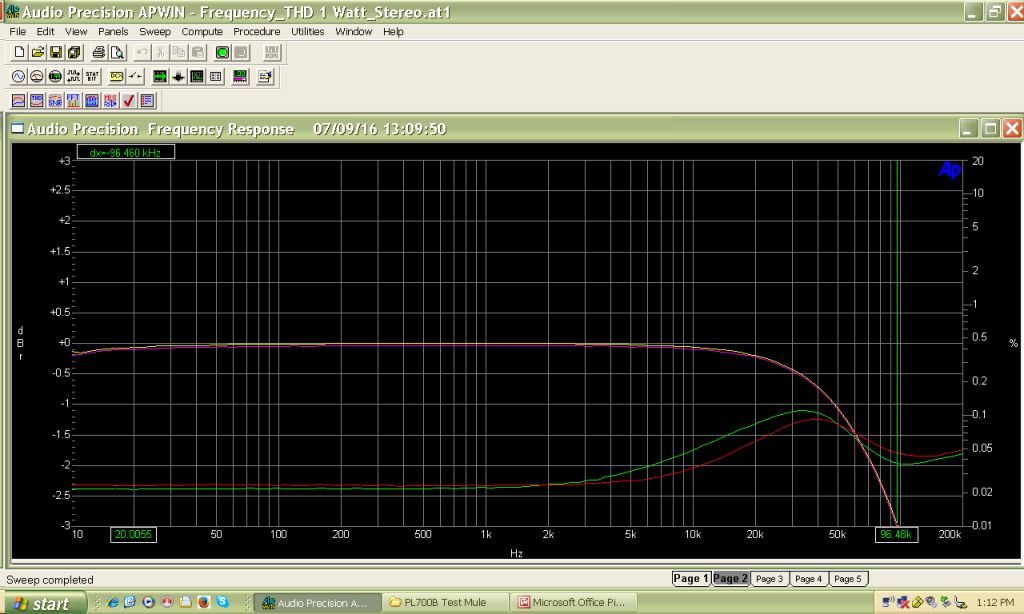Open Print Preview
This screenshot has height=614, width=1024.
click(117, 52)
